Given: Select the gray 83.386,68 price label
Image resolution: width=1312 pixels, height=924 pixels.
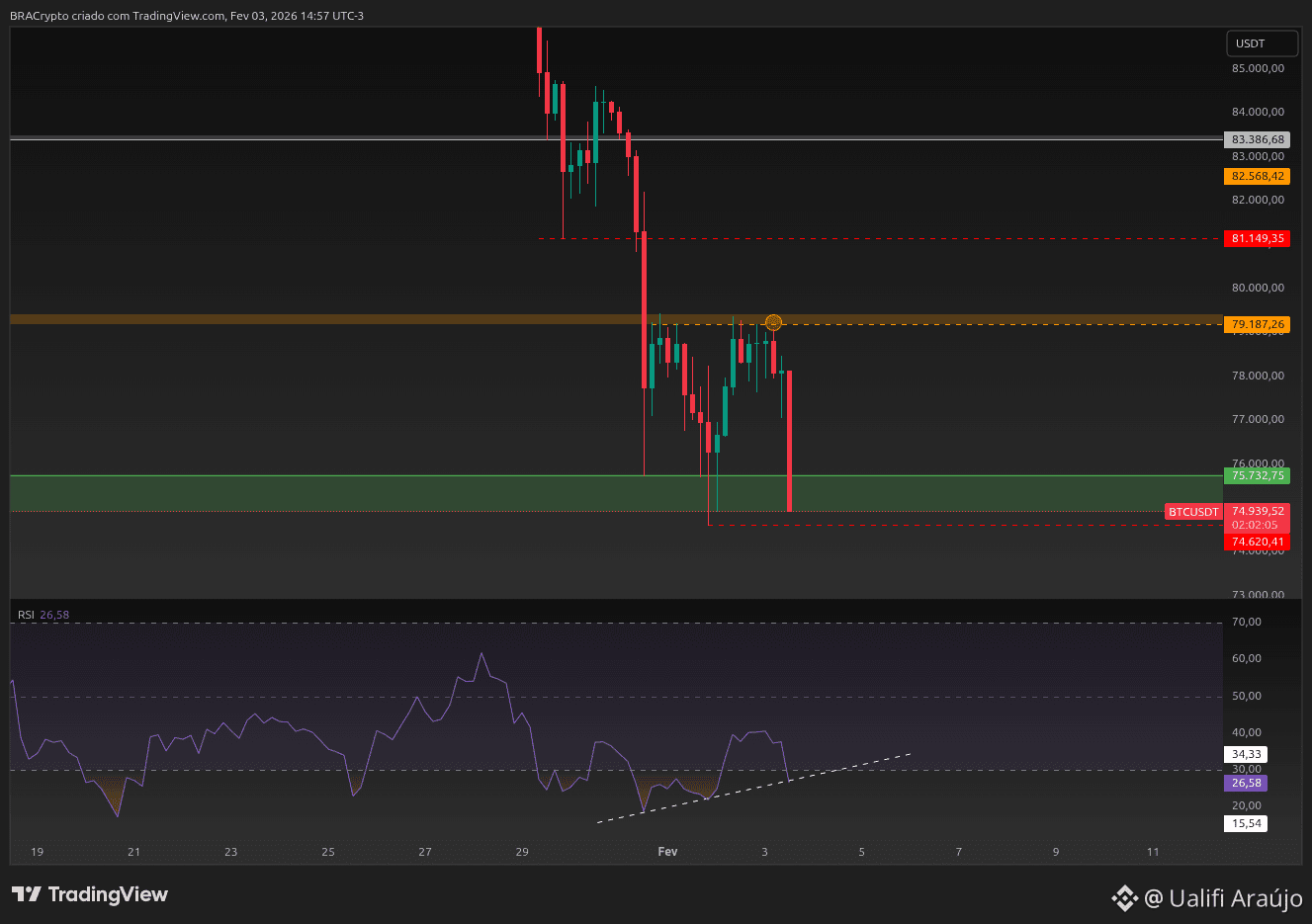Looking at the screenshot, I should tap(1258, 139).
